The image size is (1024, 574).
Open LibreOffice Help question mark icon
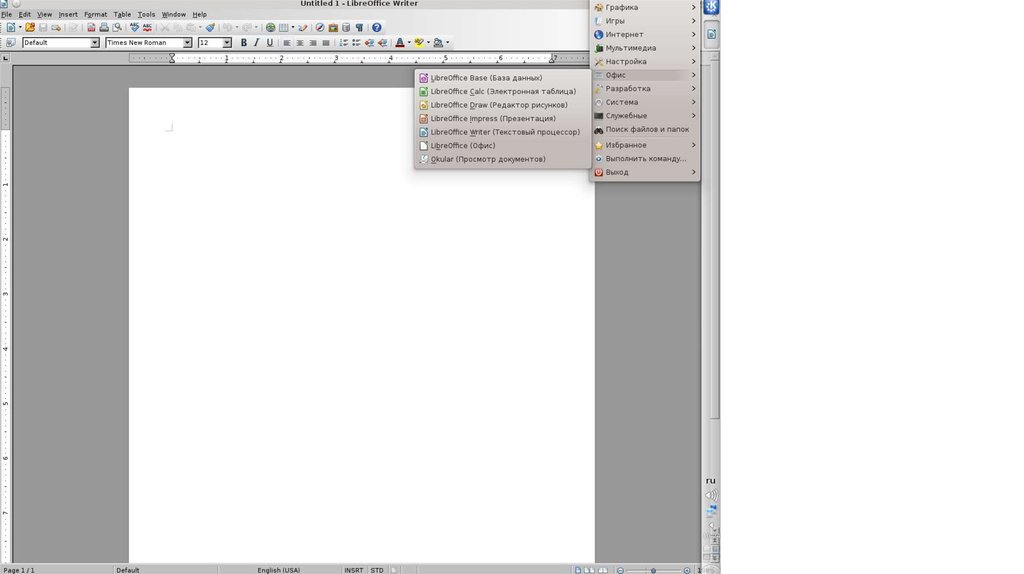point(377,27)
